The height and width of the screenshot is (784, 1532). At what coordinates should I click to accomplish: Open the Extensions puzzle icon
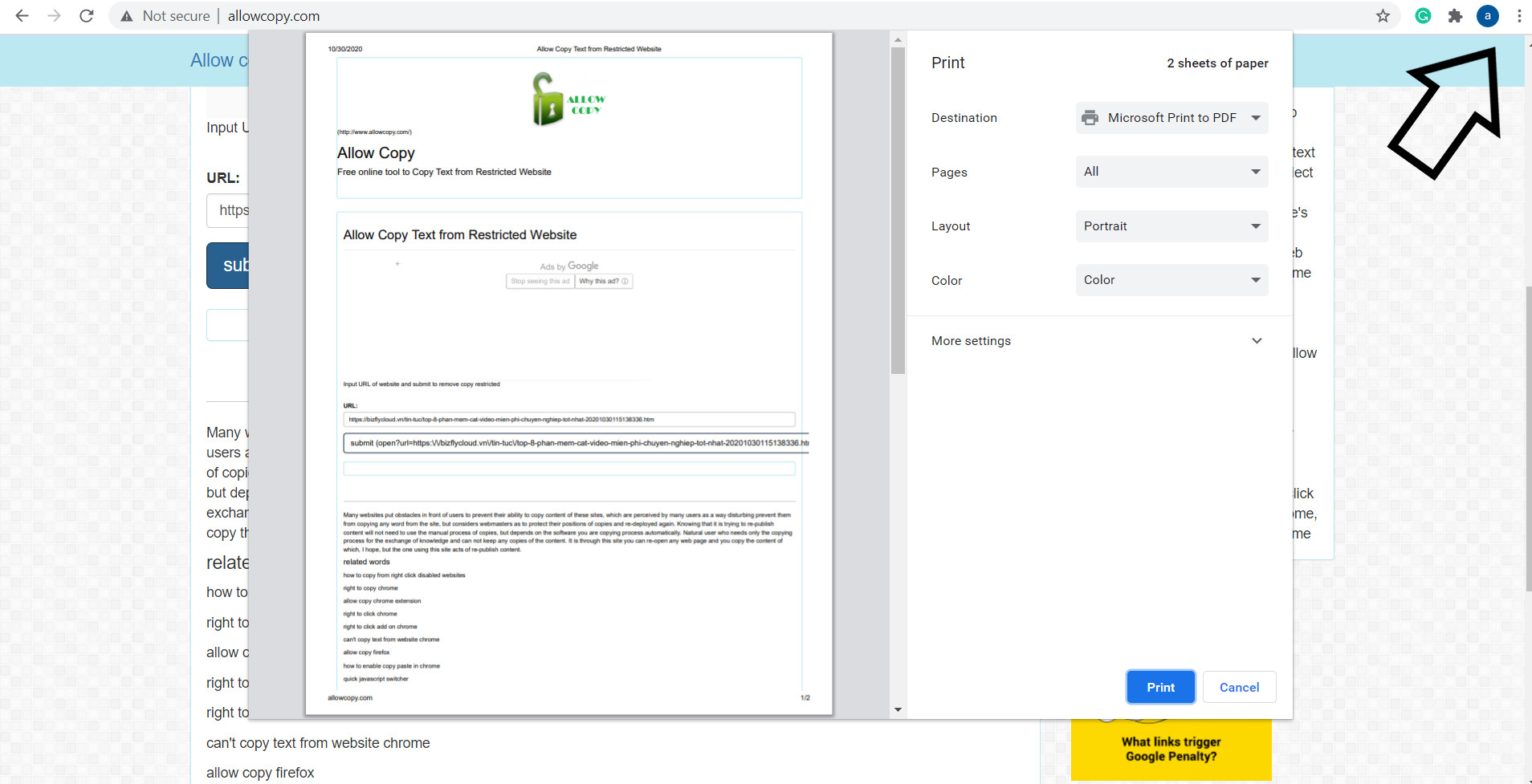click(x=1455, y=16)
